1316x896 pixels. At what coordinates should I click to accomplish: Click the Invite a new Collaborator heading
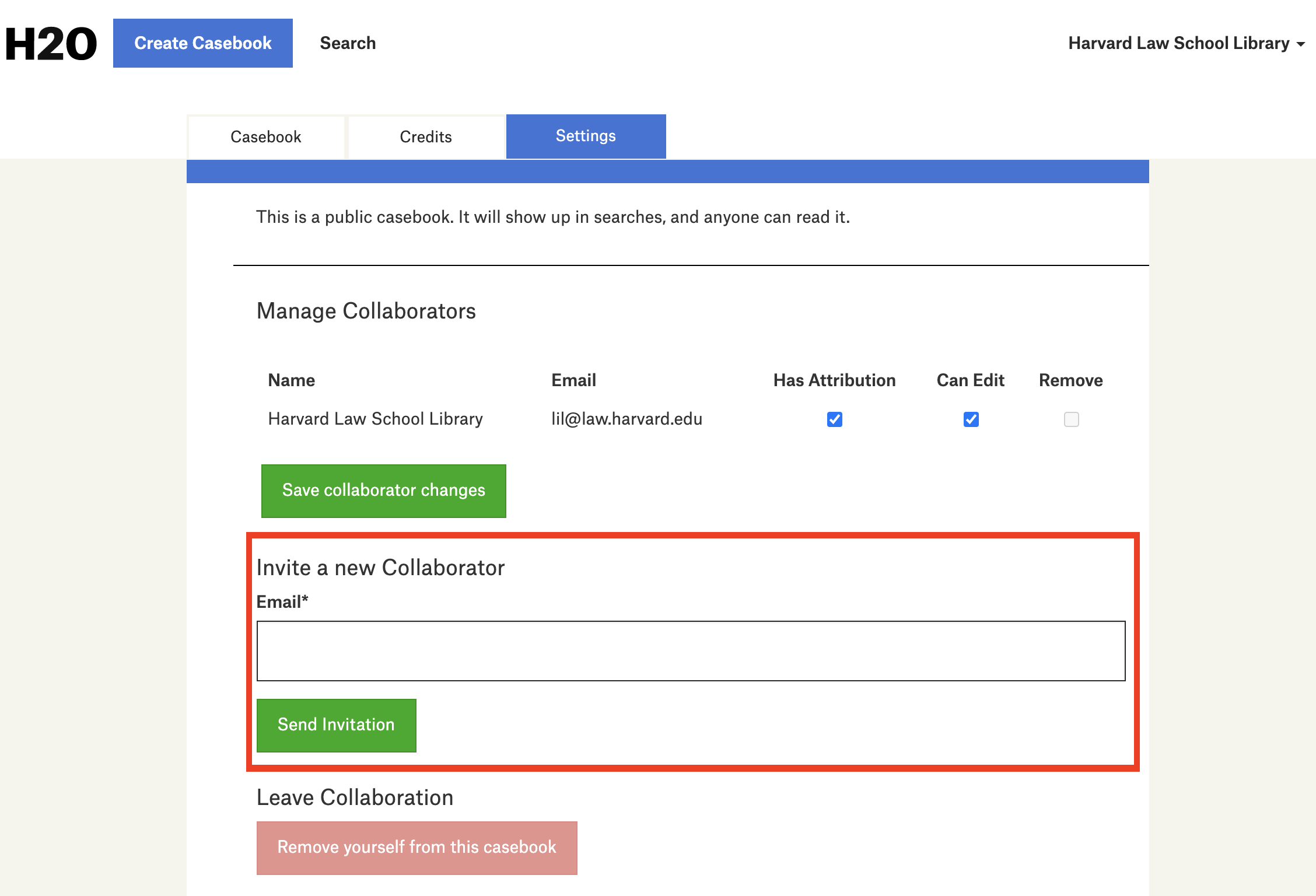(381, 568)
